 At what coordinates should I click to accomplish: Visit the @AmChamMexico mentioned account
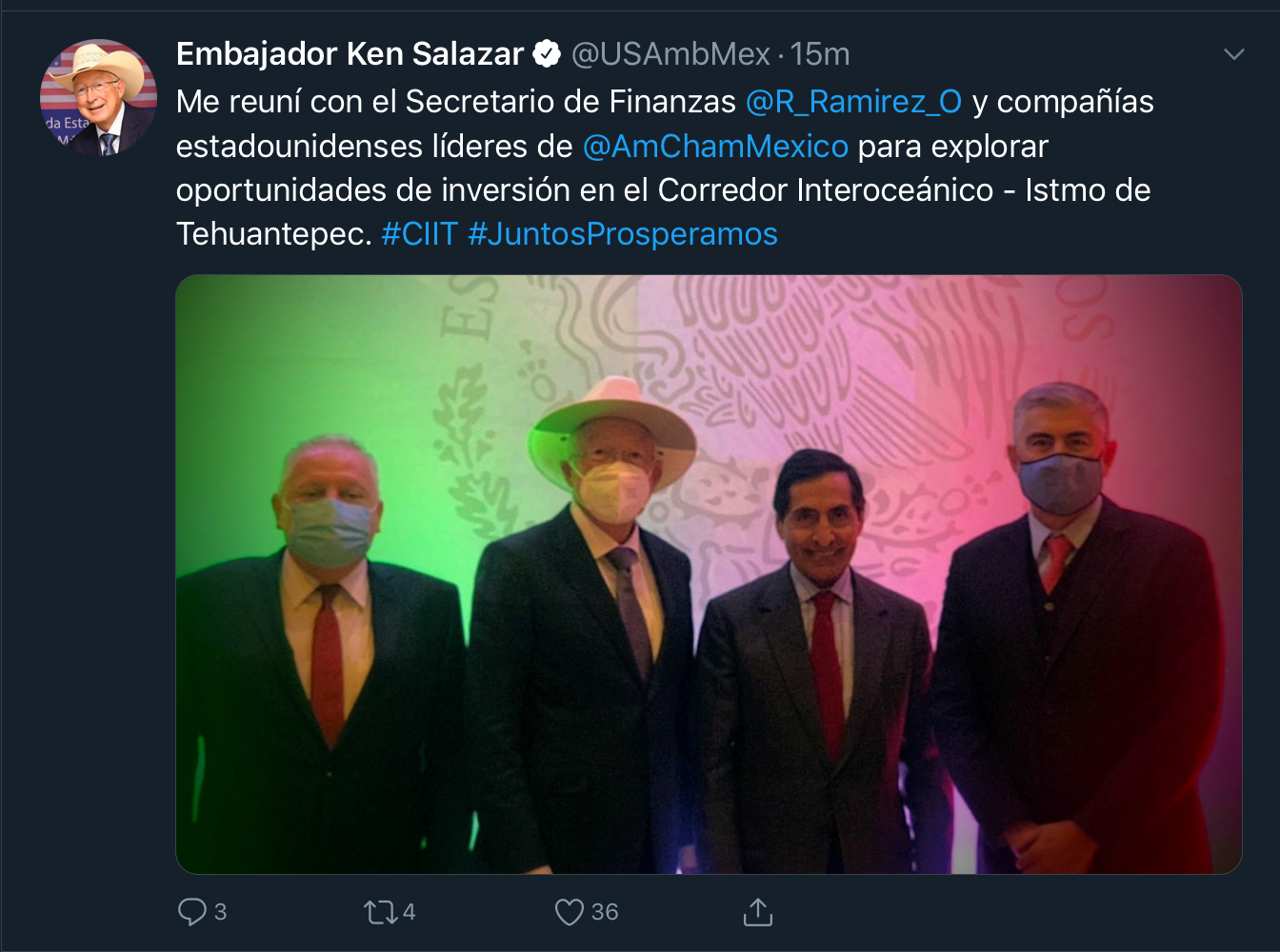point(714,147)
